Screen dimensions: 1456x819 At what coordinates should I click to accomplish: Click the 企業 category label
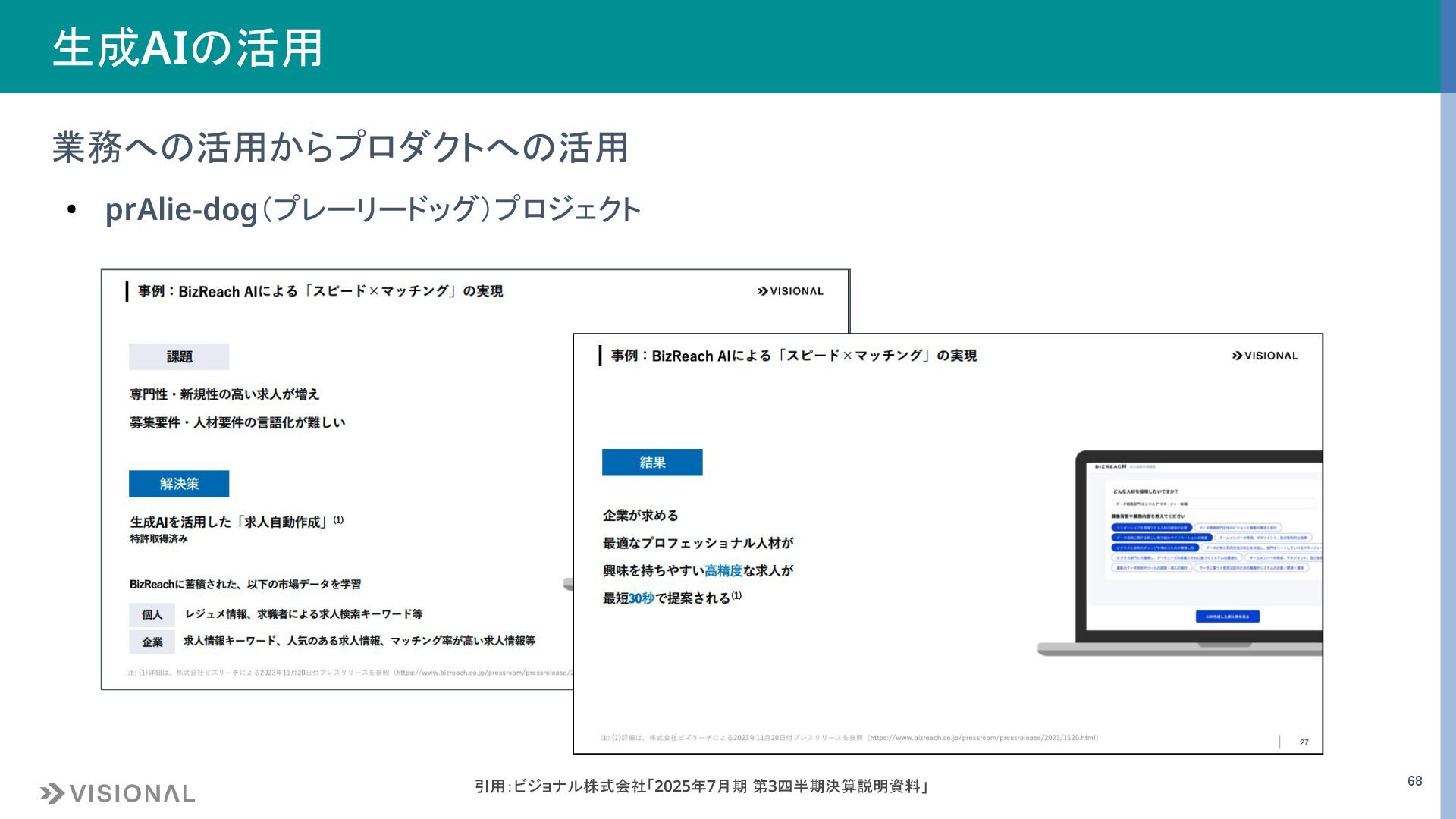pyautogui.click(x=152, y=642)
